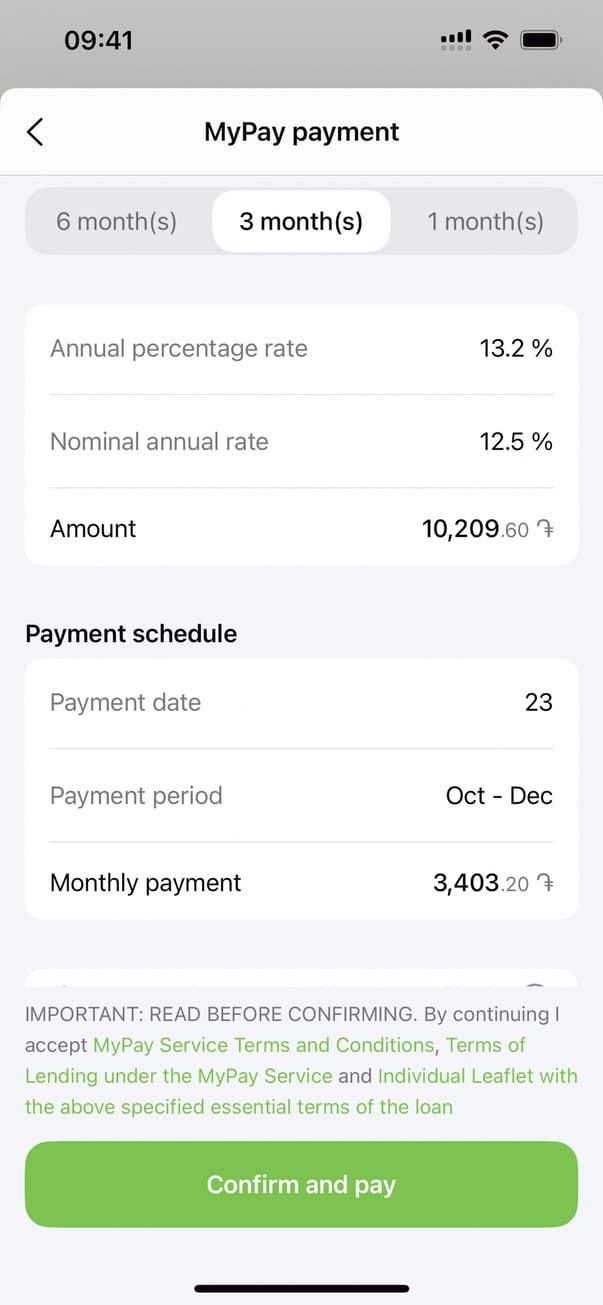Open MyPay Service Terms and Conditions link

pos(264,1045)
